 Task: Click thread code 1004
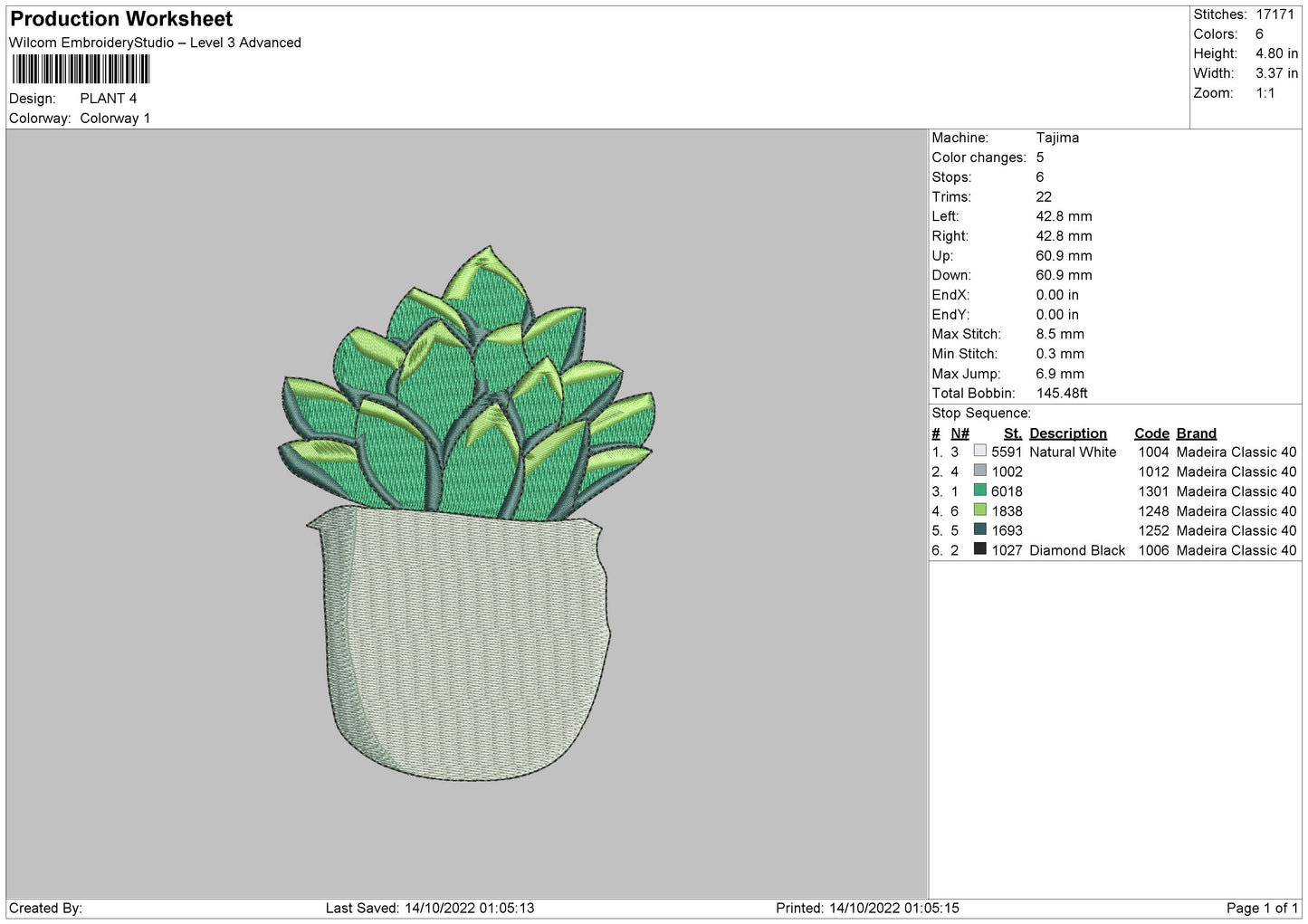tap(1153, 452)
